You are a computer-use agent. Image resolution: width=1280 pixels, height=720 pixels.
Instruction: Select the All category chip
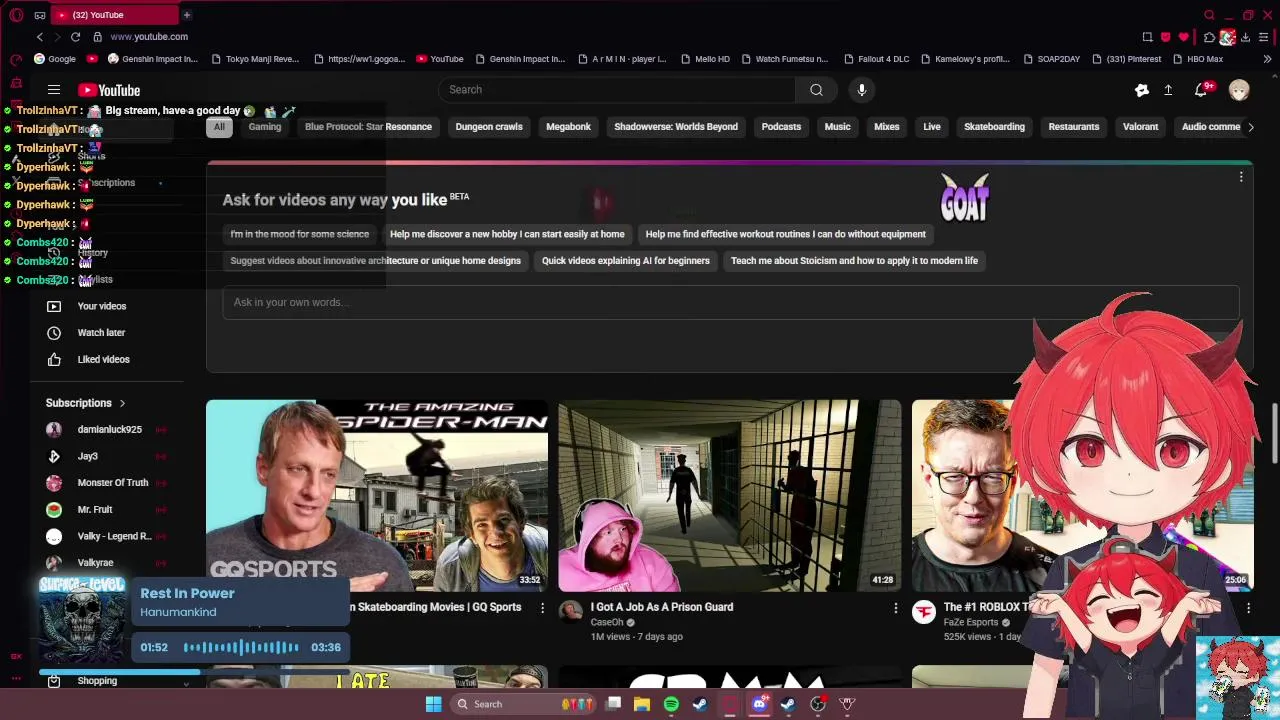[x=219, y=127]
